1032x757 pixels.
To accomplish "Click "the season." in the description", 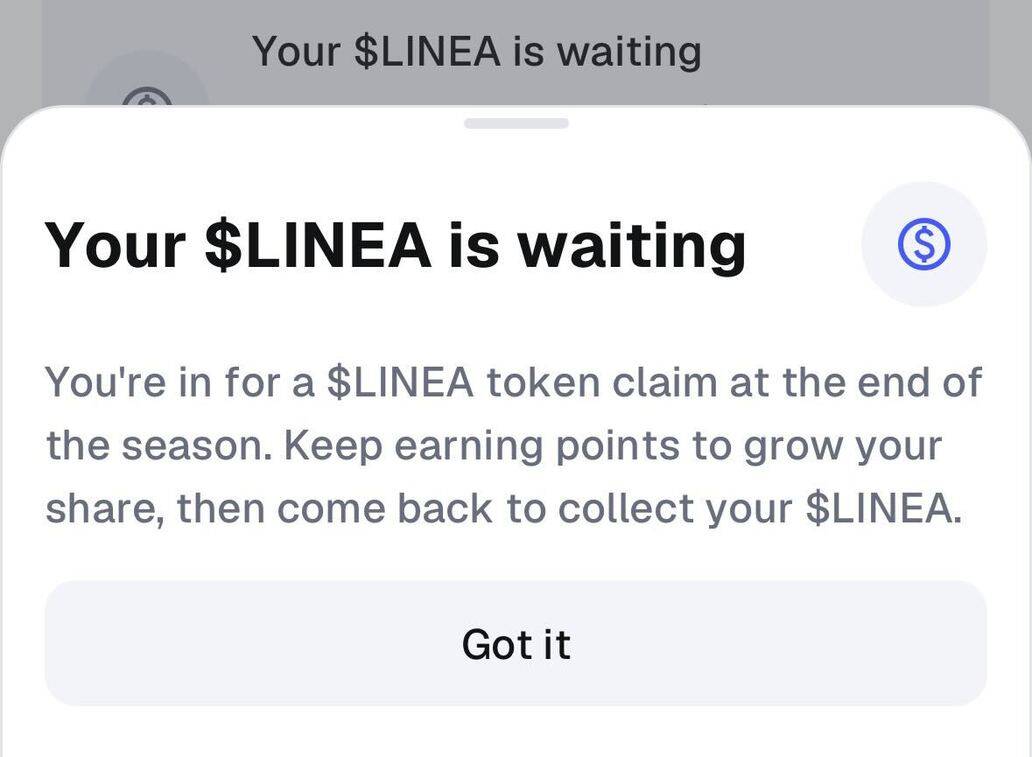I will [159, 446].
